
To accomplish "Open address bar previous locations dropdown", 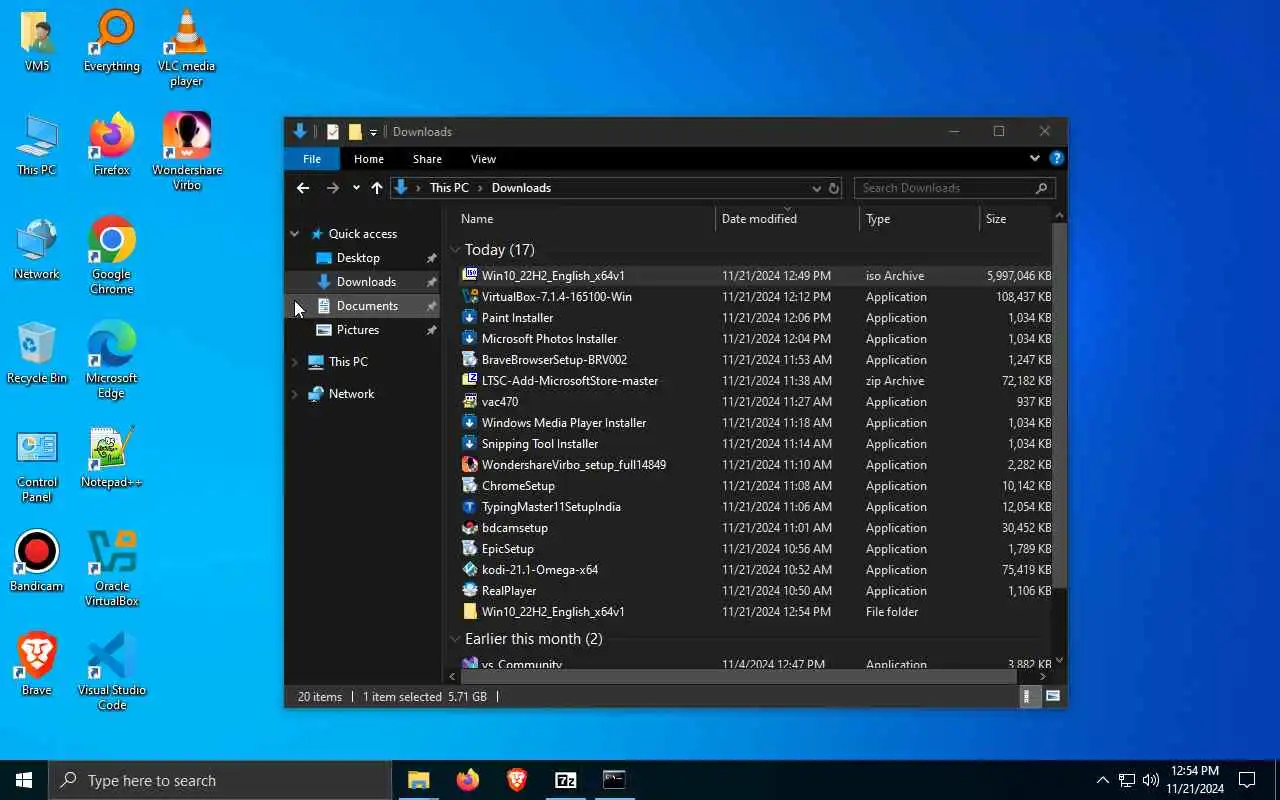I will pos(816,188).
